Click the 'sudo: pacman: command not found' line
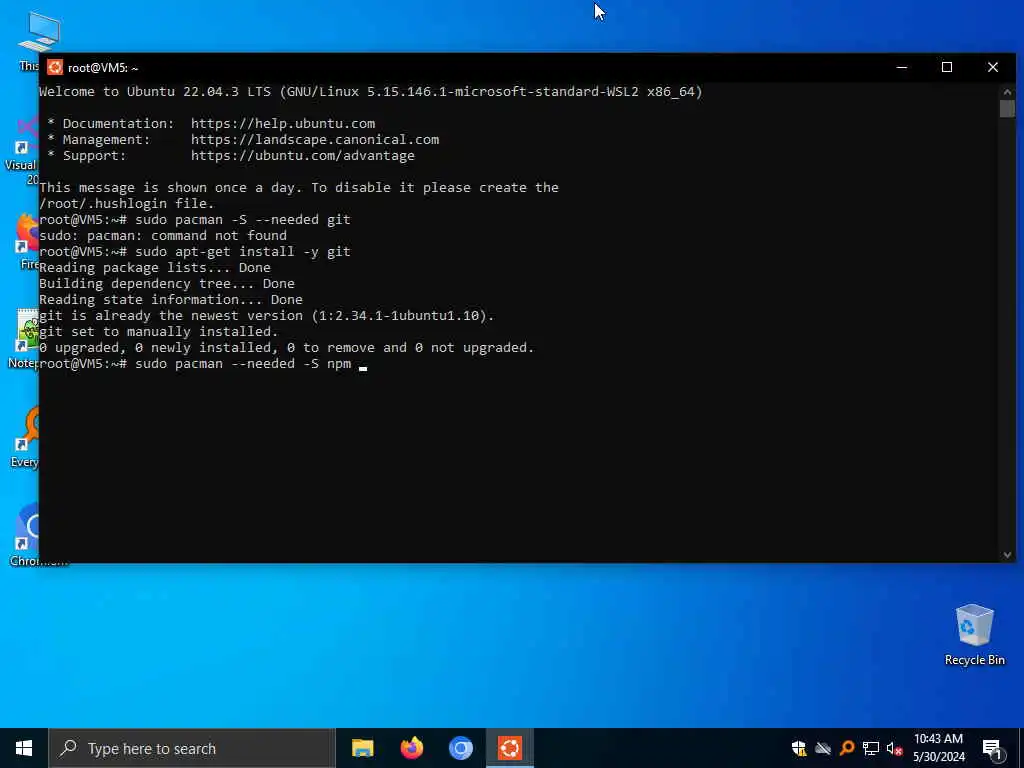This screenshot has width=1024, height=768. (163, 235)
